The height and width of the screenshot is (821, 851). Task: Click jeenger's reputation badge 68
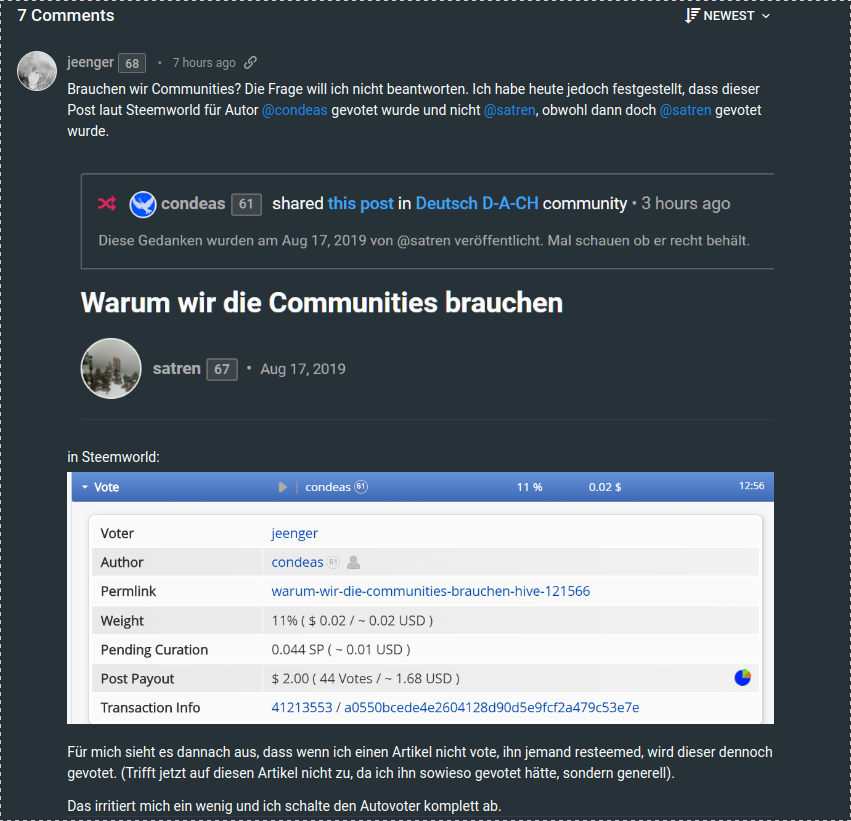(x=132, y=63)
